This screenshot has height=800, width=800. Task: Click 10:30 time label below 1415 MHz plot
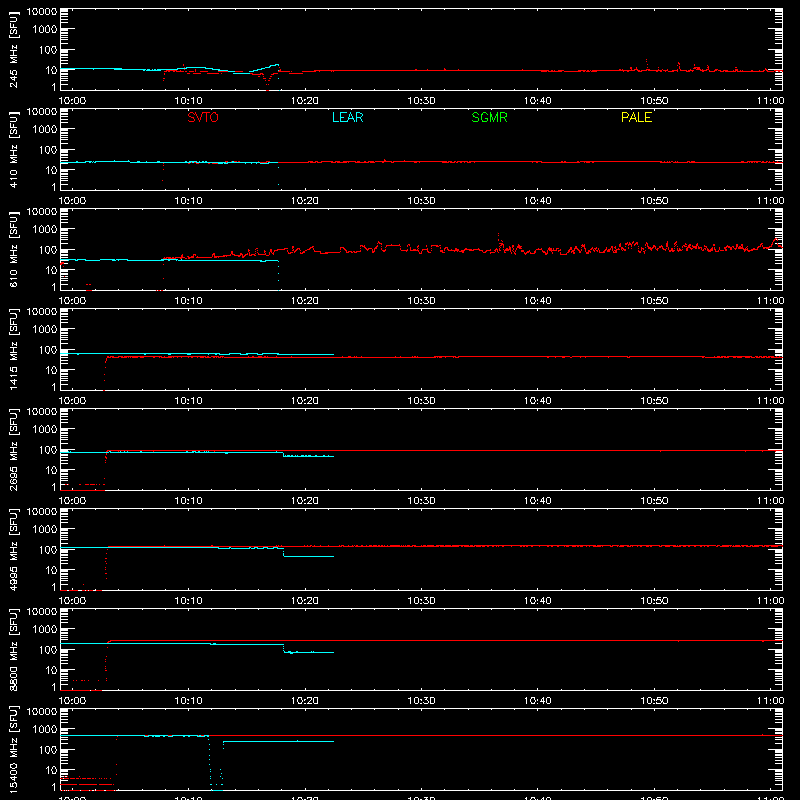pyautogui.click(x=421, y=401)
